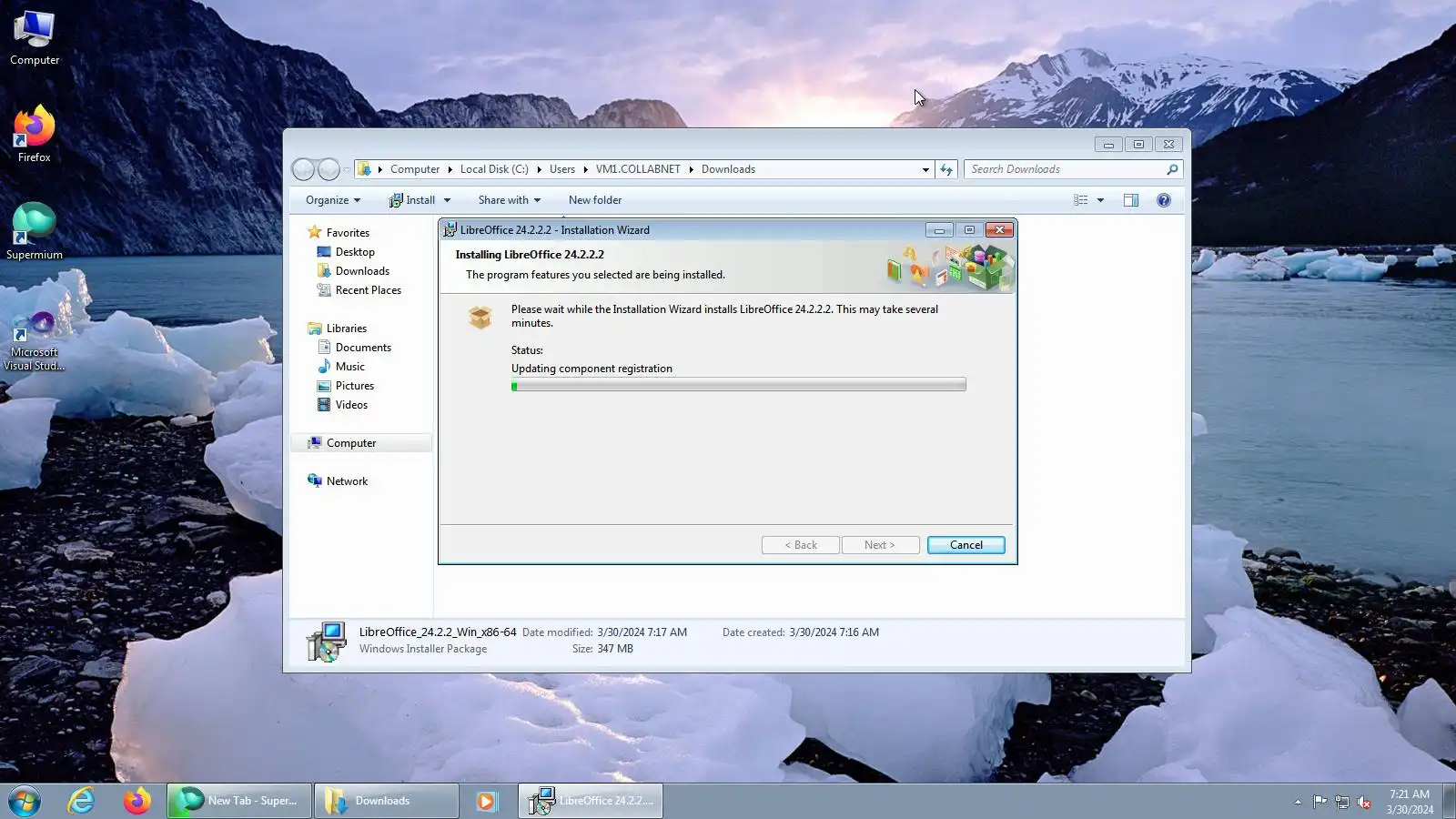Change your view icon in Explorer
1456x819 pixels.
pyautogui.click(x=1080, y=200)
